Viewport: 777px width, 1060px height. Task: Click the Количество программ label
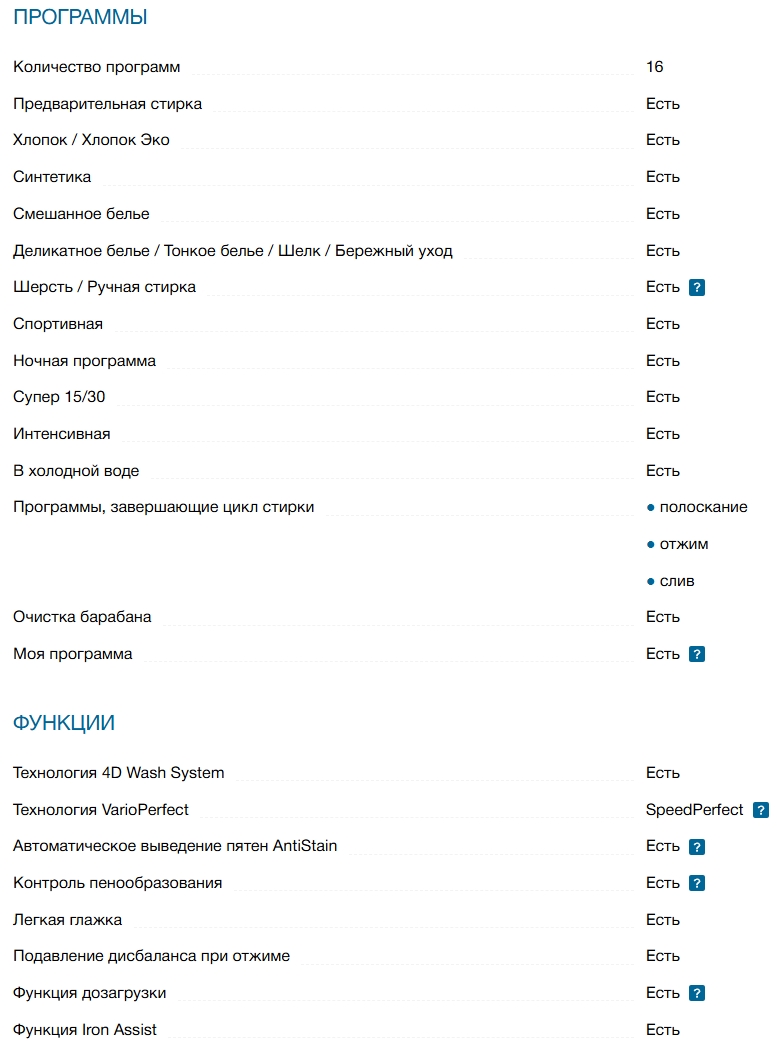[x=97, y=67]
